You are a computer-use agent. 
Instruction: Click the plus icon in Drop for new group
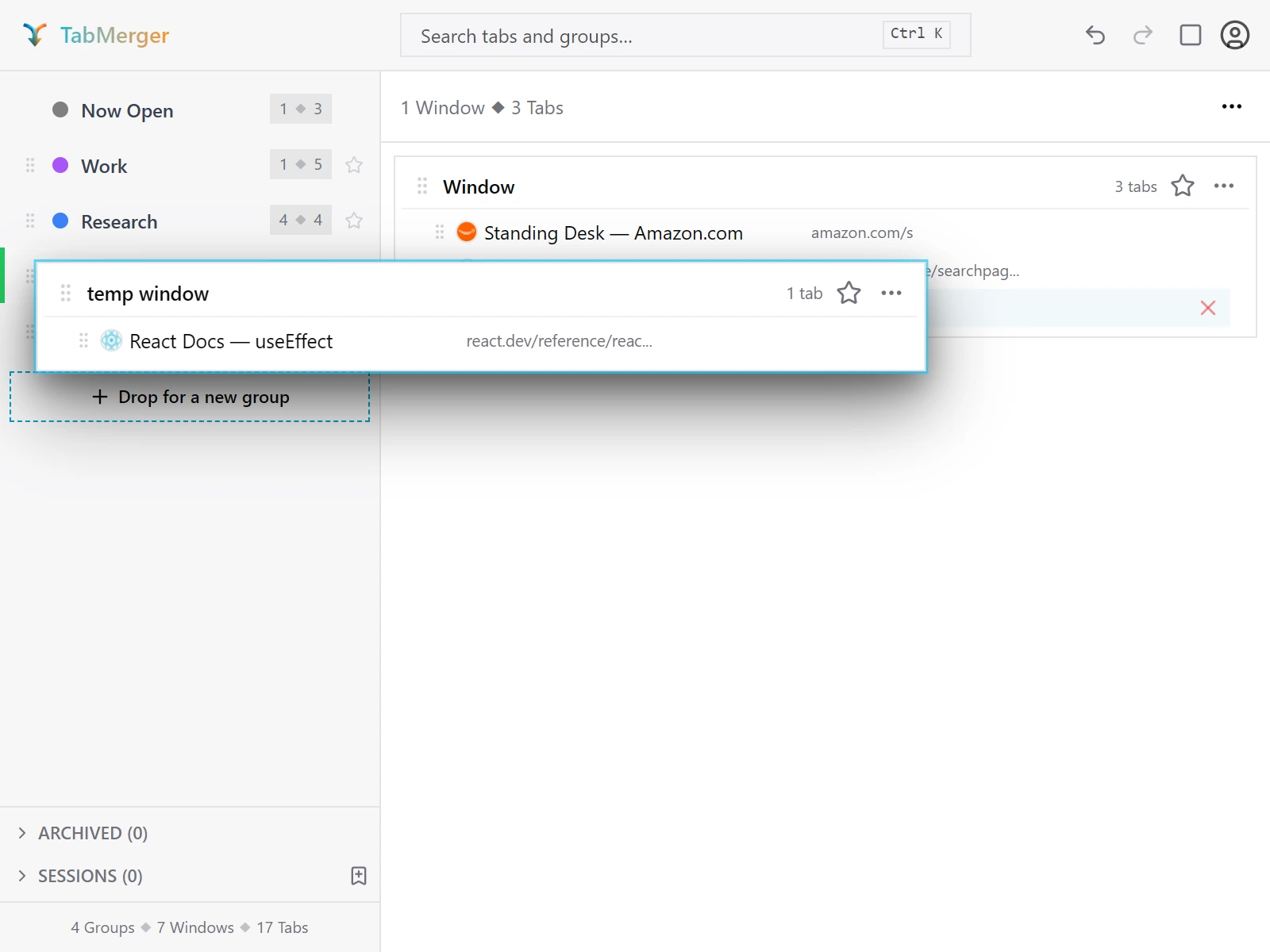pos(100,397)
